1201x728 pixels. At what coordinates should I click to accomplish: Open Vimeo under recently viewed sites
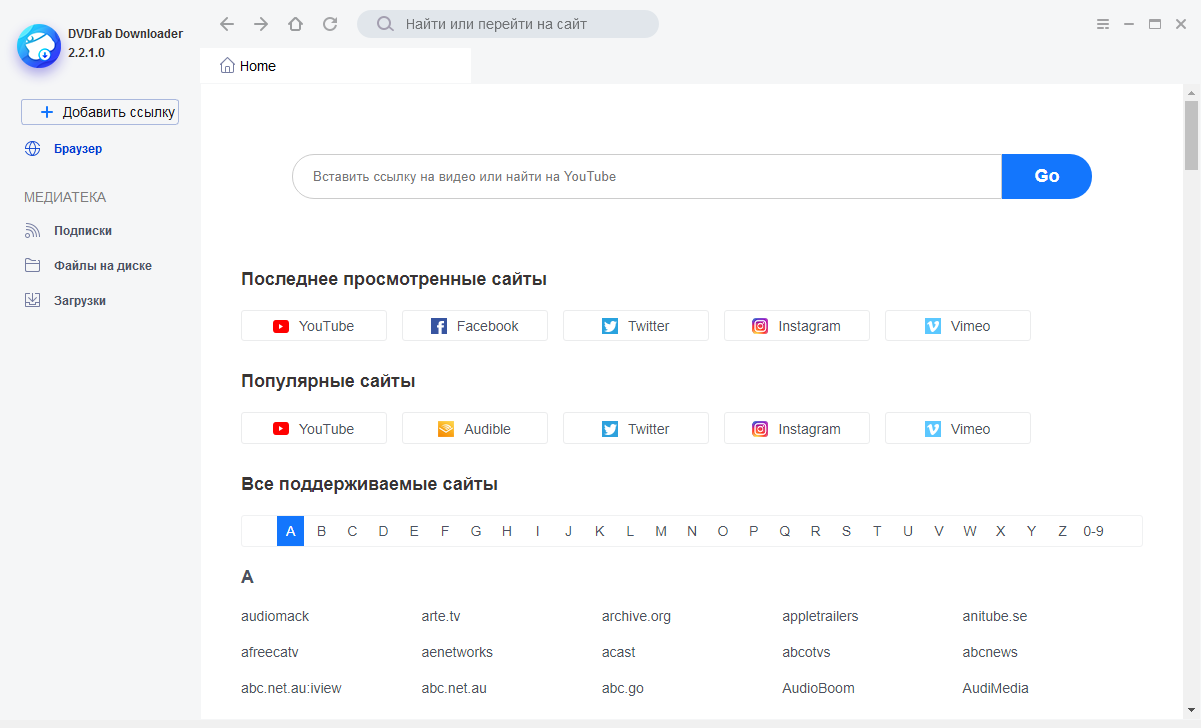[x=958, y=326]
